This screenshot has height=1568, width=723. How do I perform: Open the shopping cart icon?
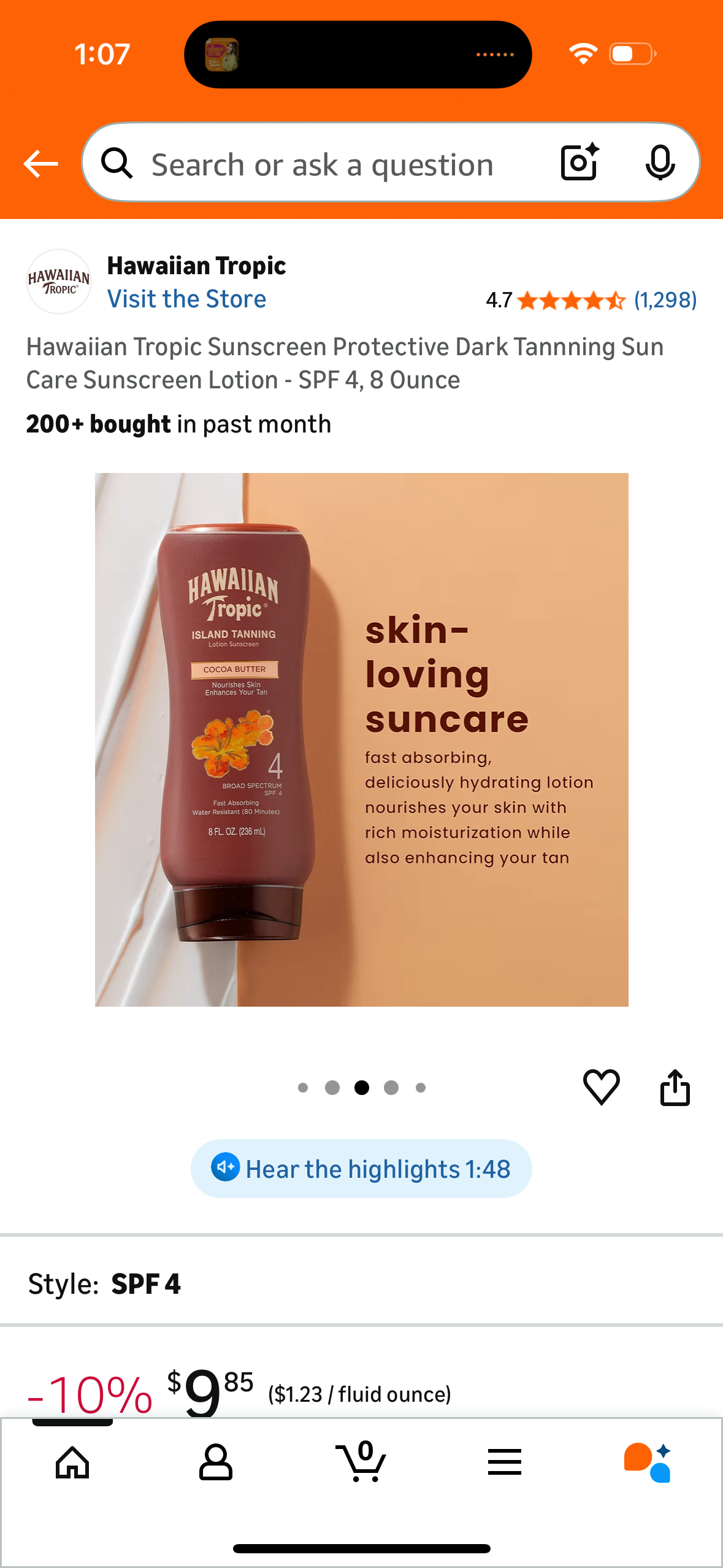pos(361,1461)
